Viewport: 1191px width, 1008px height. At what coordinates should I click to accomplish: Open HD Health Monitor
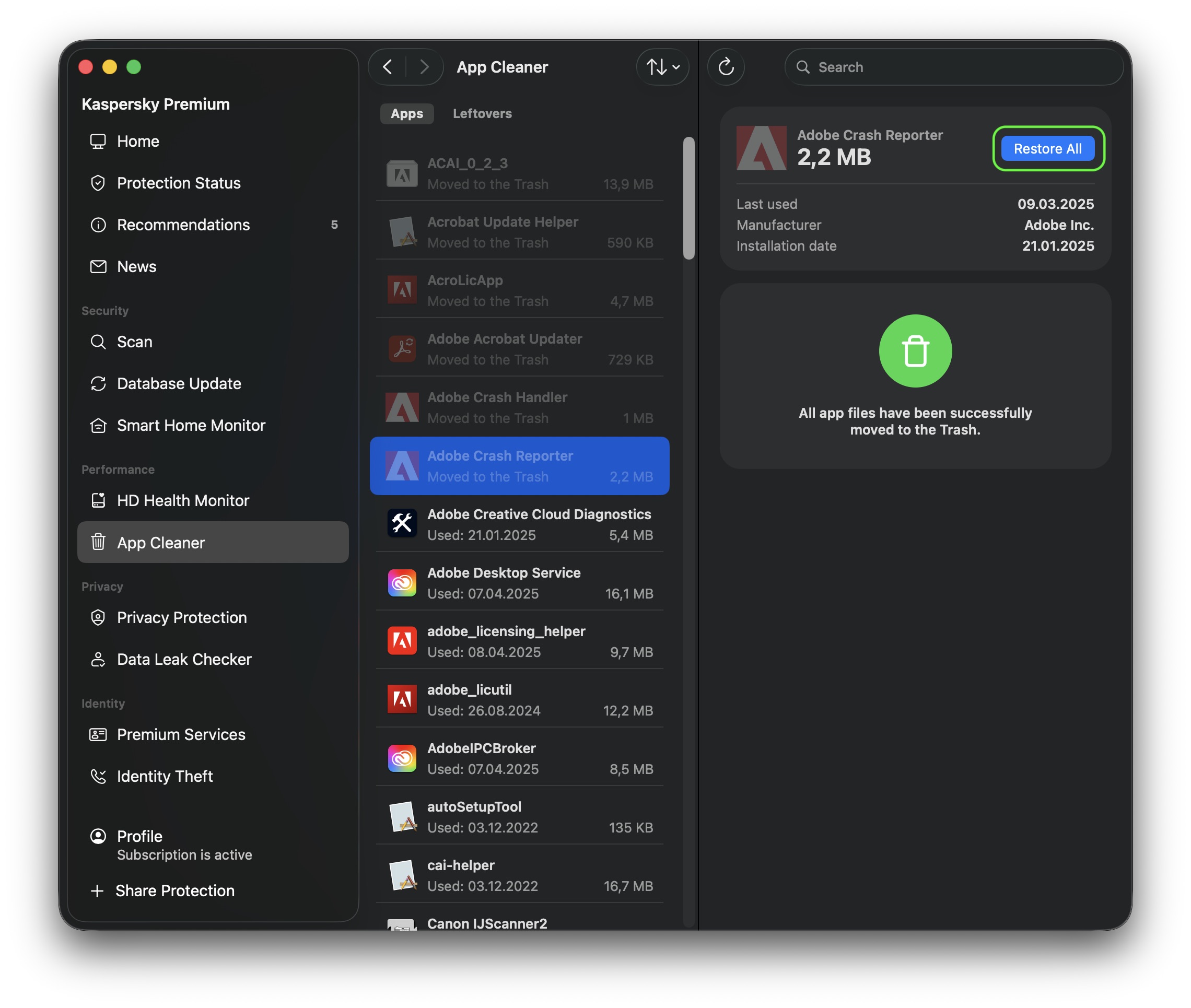click(x=213, y=500)
